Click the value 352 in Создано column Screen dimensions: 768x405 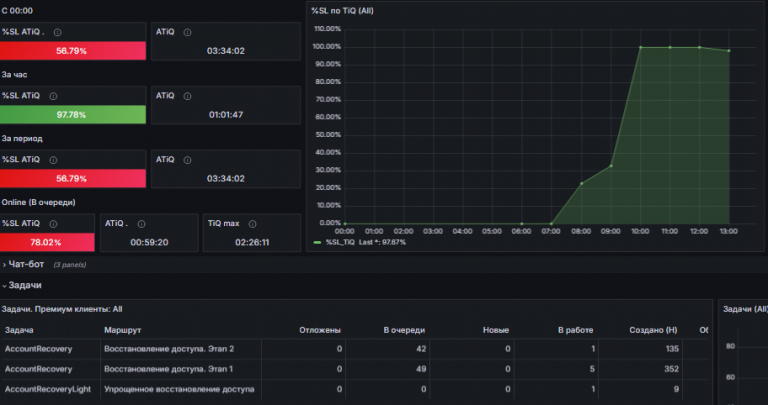click(672, 369)
